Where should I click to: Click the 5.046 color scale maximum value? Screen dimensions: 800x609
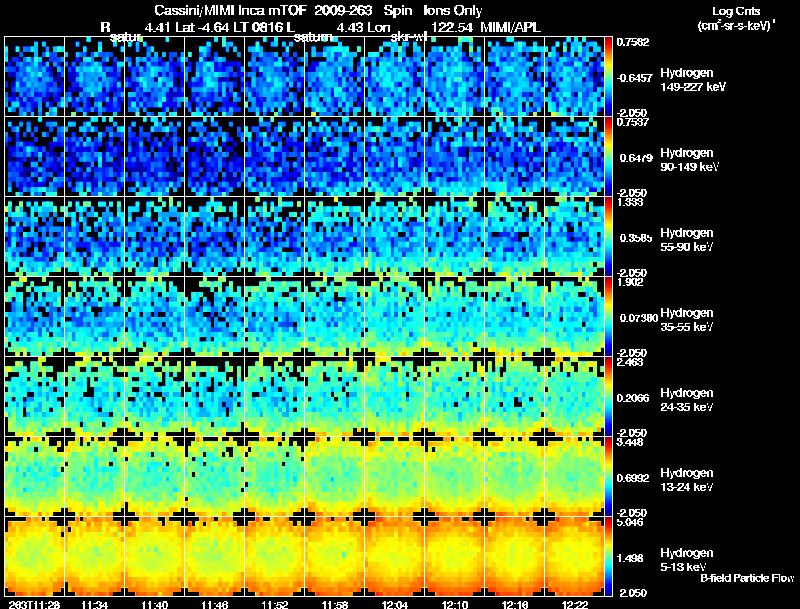[630, 522]
